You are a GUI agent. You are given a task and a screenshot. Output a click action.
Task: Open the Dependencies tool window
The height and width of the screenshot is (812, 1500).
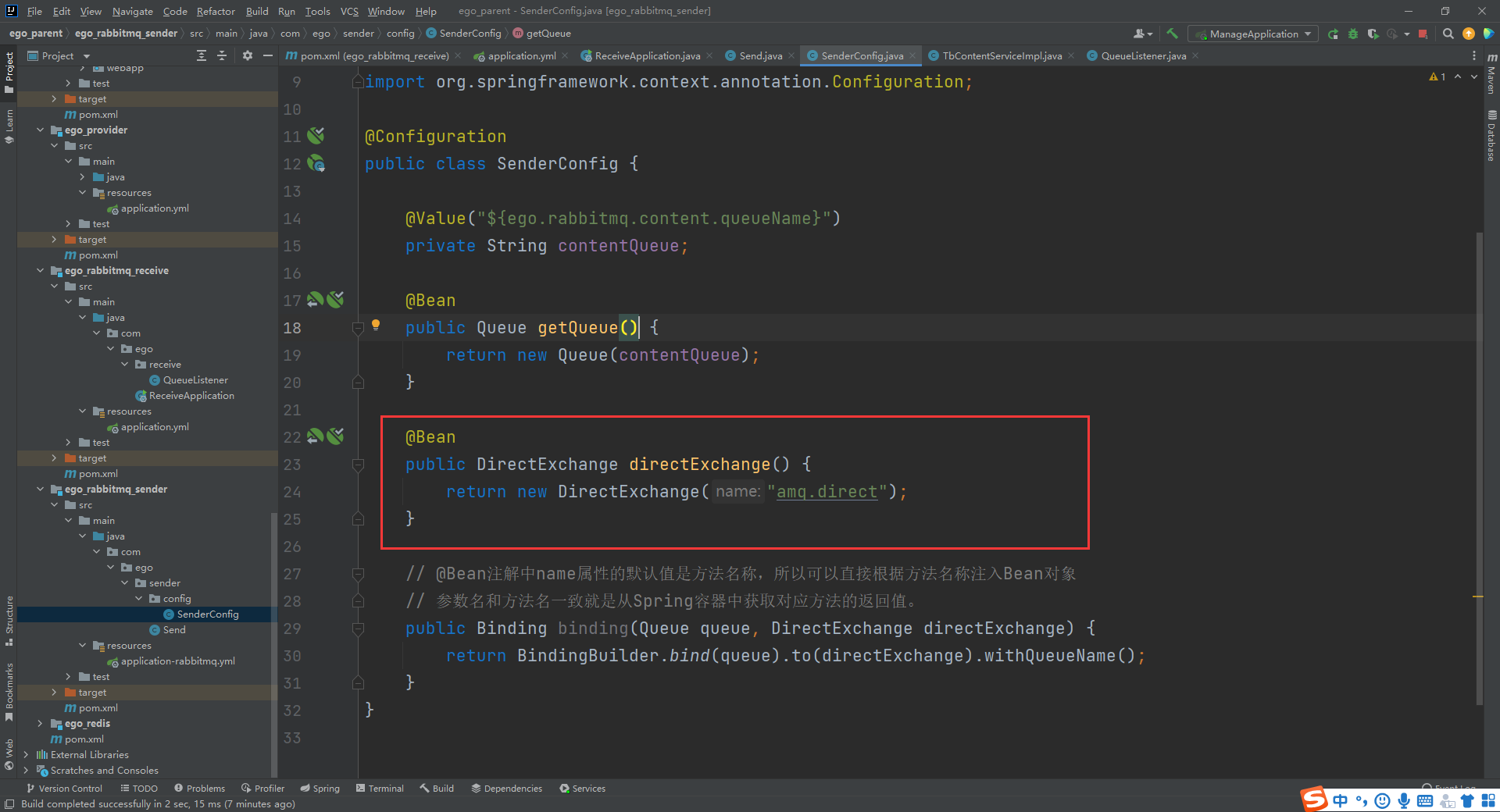(x=506, y=789)
